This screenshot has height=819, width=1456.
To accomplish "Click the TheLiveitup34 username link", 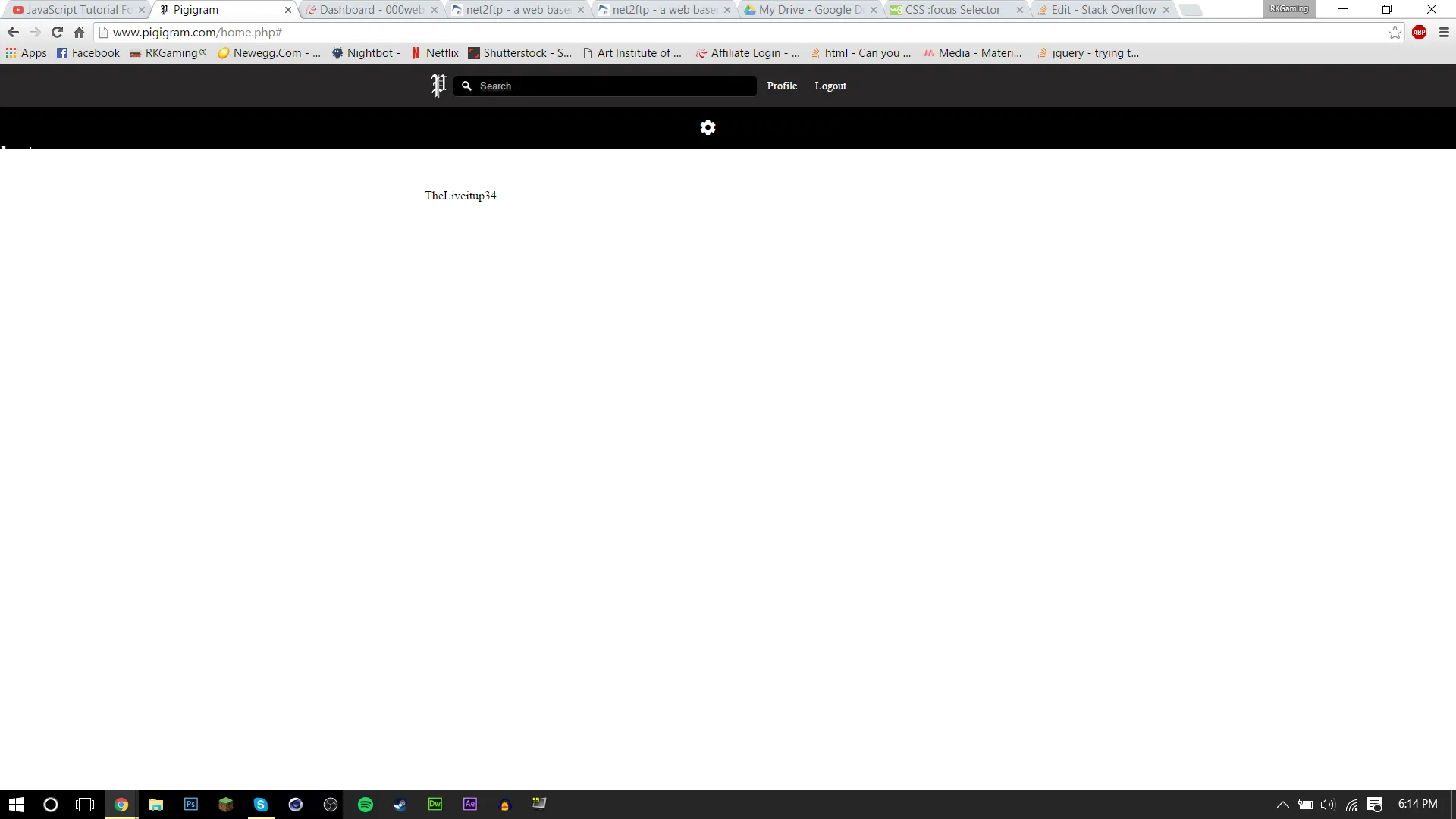I will (x=461, y=195).
